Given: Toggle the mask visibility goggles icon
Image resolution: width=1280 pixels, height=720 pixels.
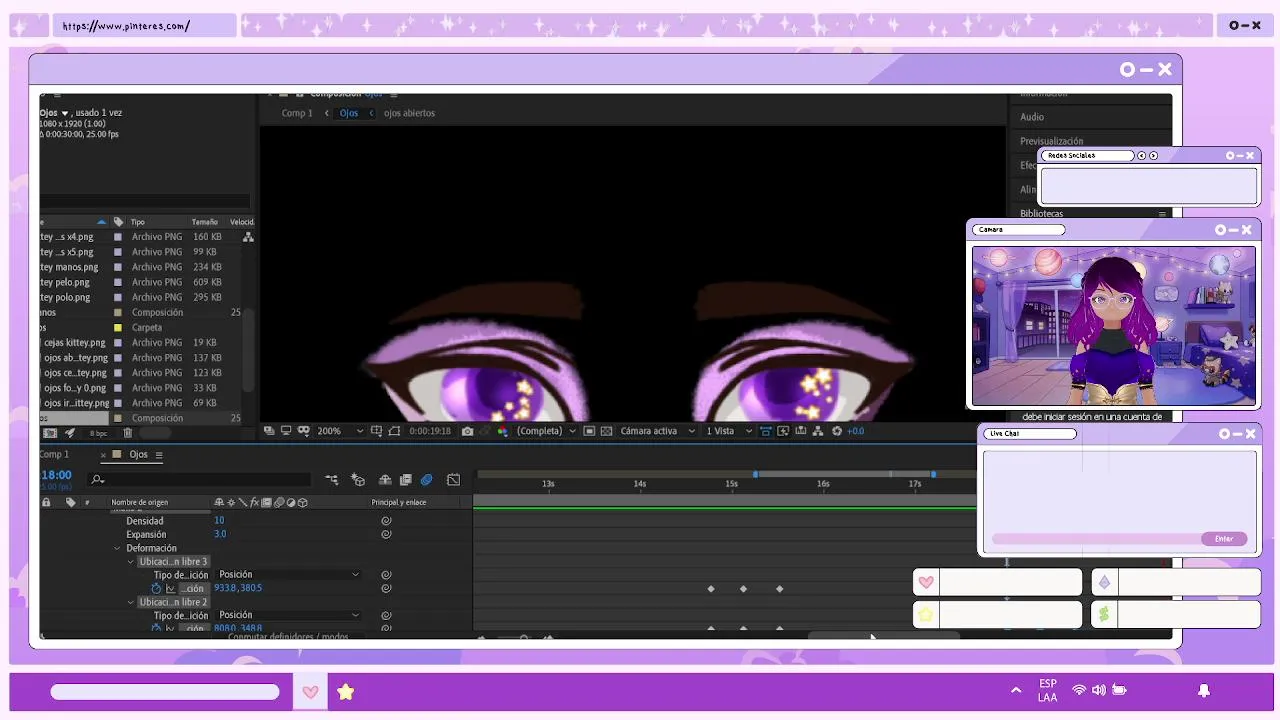Looking at the screenshot, I should tap(304, 431).
